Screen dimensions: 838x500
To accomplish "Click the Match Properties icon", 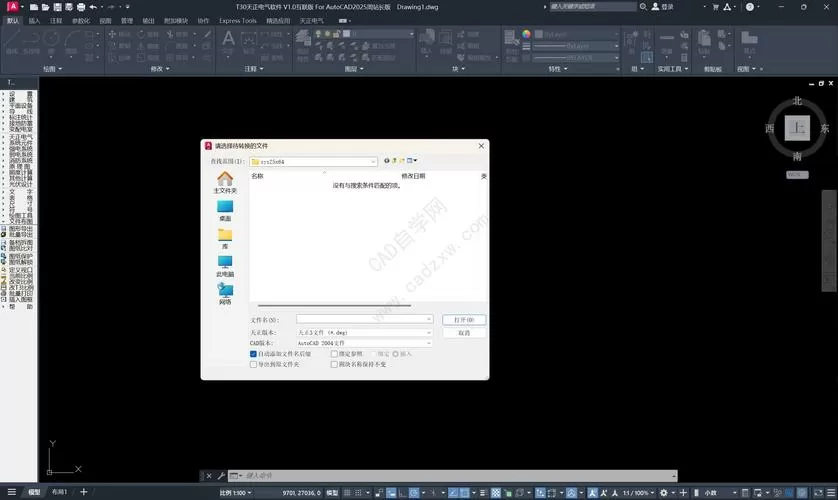I will tap(511, 37).
